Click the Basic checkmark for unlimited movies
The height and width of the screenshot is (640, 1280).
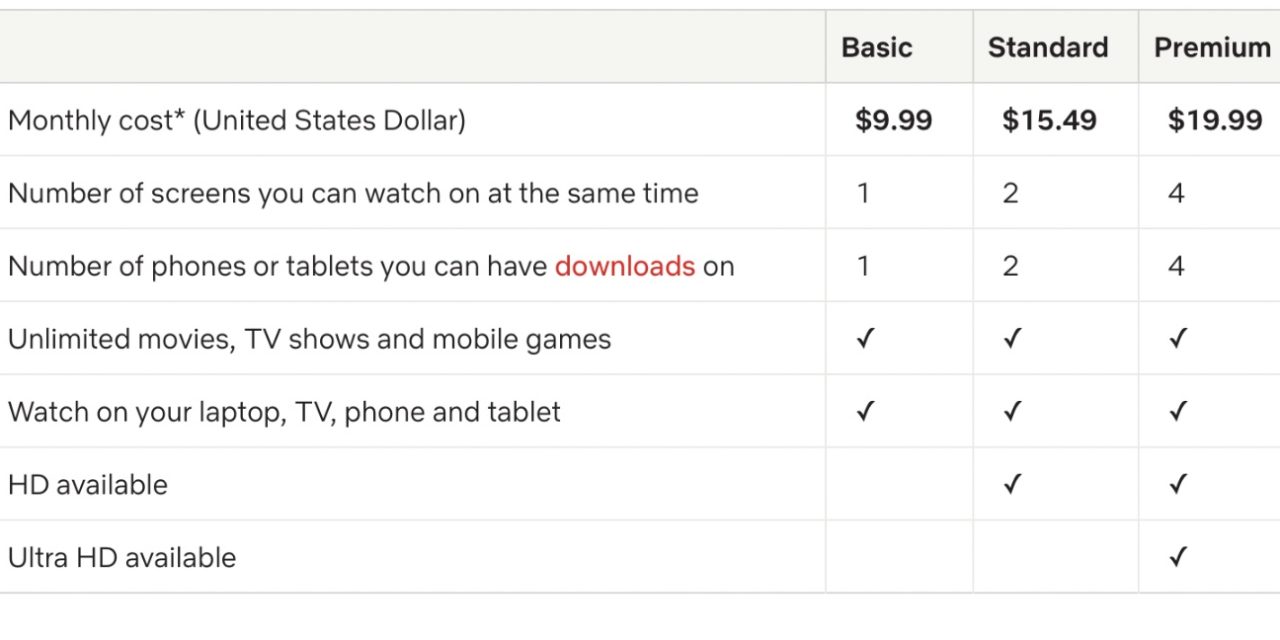click(x=866, y=339)
